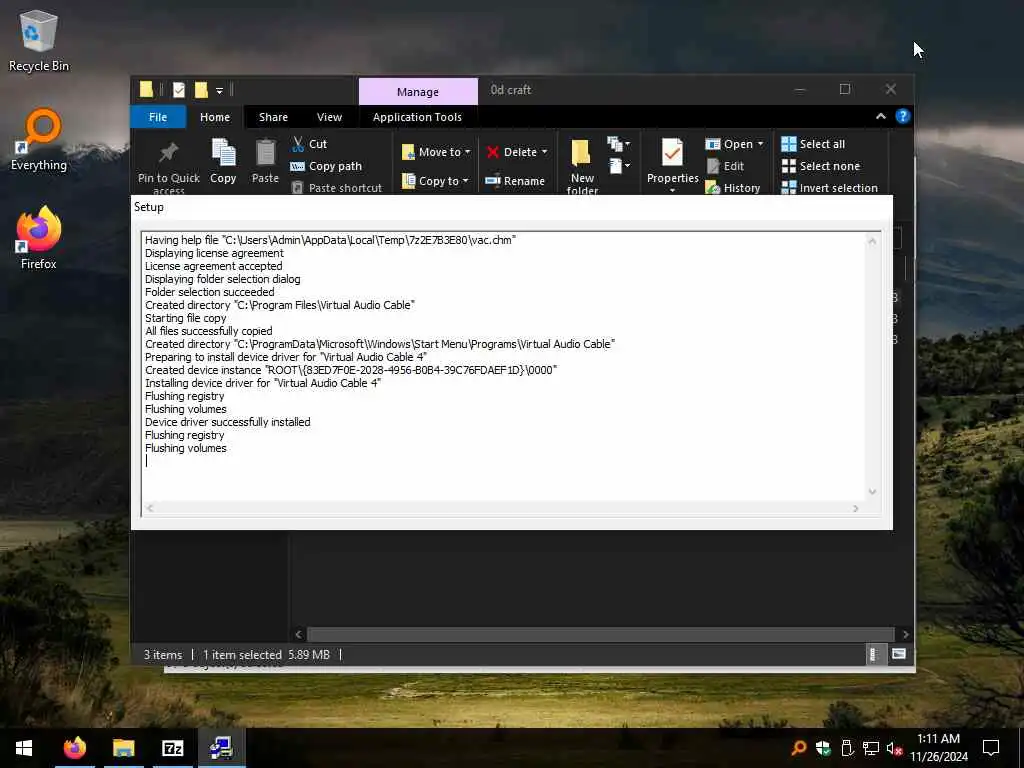Image resolution: width=1024 pixels, height=768 pixels.
Task: Open the network tray icon
Action: click(870, 748)
